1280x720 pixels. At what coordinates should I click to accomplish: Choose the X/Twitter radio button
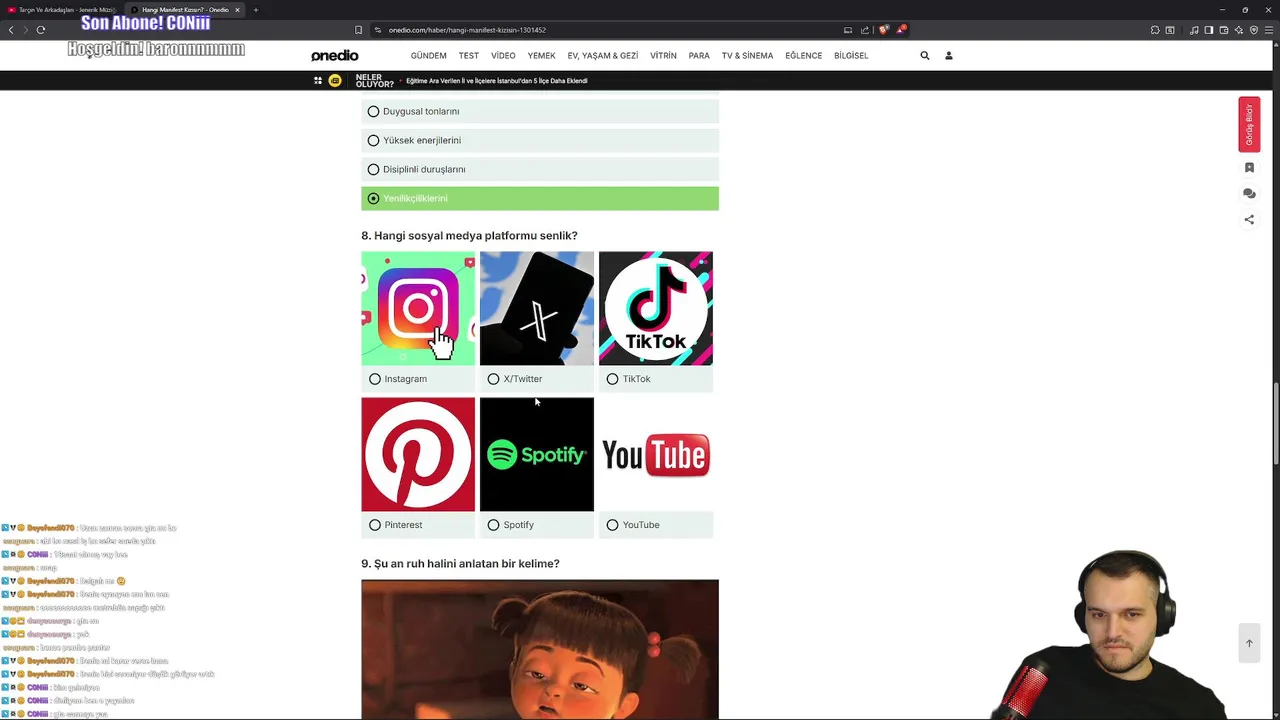pyautogui.click(x=493, y=379)
